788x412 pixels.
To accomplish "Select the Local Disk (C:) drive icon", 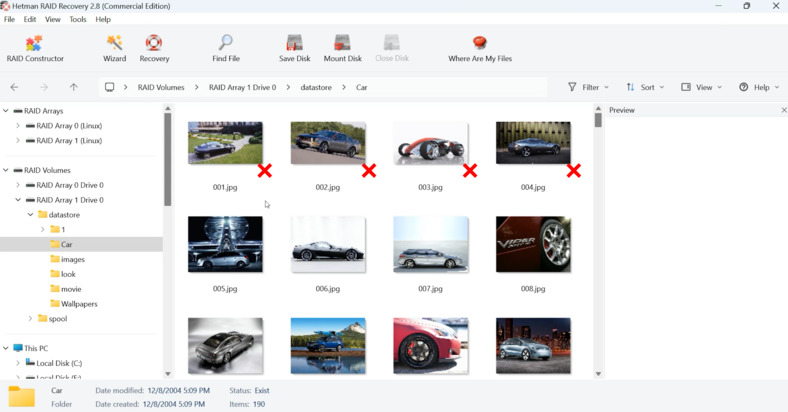I will [x=30, y=363].
